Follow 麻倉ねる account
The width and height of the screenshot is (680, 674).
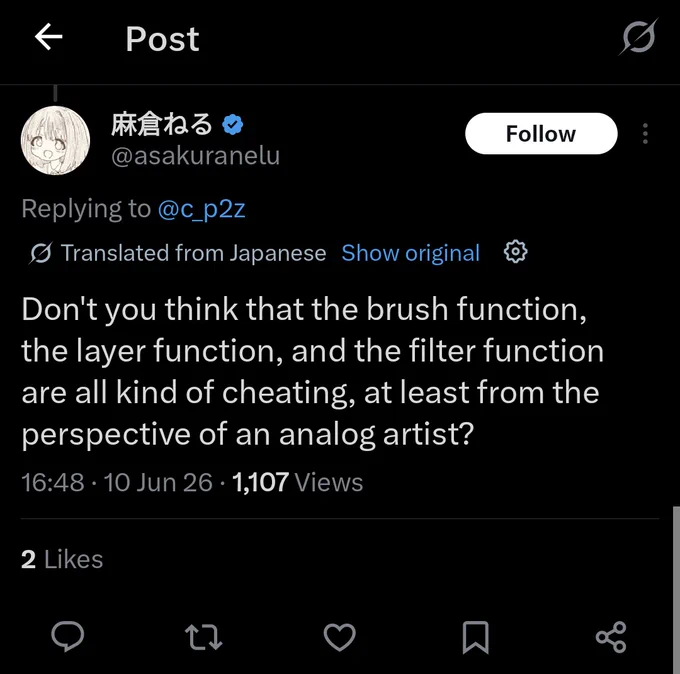pyautogui.click(x=541, y=134)
